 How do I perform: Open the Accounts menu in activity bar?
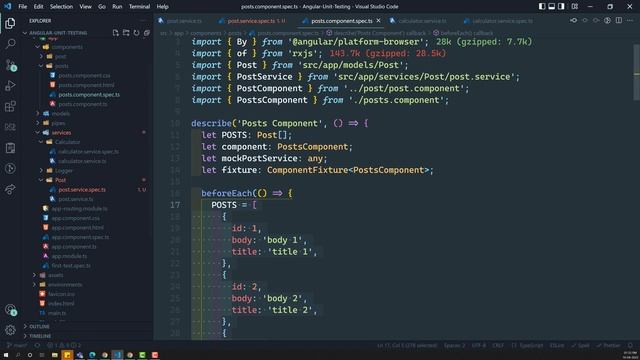click(10, 310)
